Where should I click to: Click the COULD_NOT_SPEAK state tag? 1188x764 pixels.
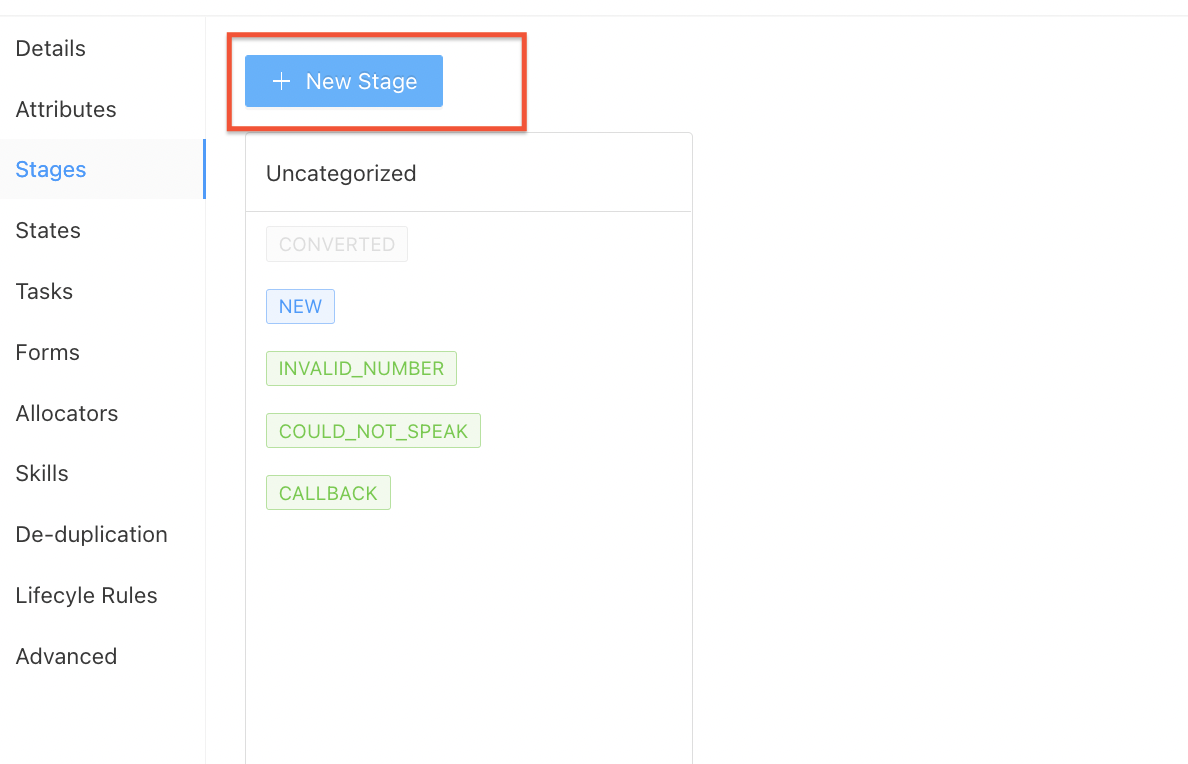[x=373, y=431]
